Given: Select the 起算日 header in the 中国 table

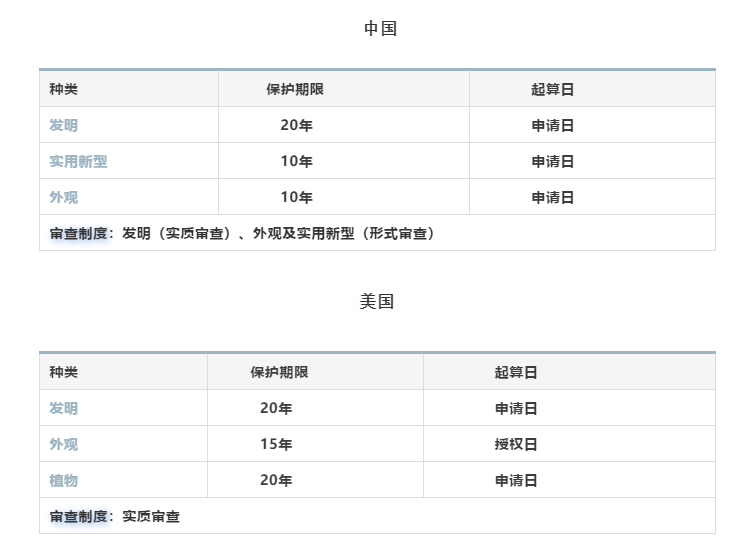Looking at the screenshot, I should 552,90.
